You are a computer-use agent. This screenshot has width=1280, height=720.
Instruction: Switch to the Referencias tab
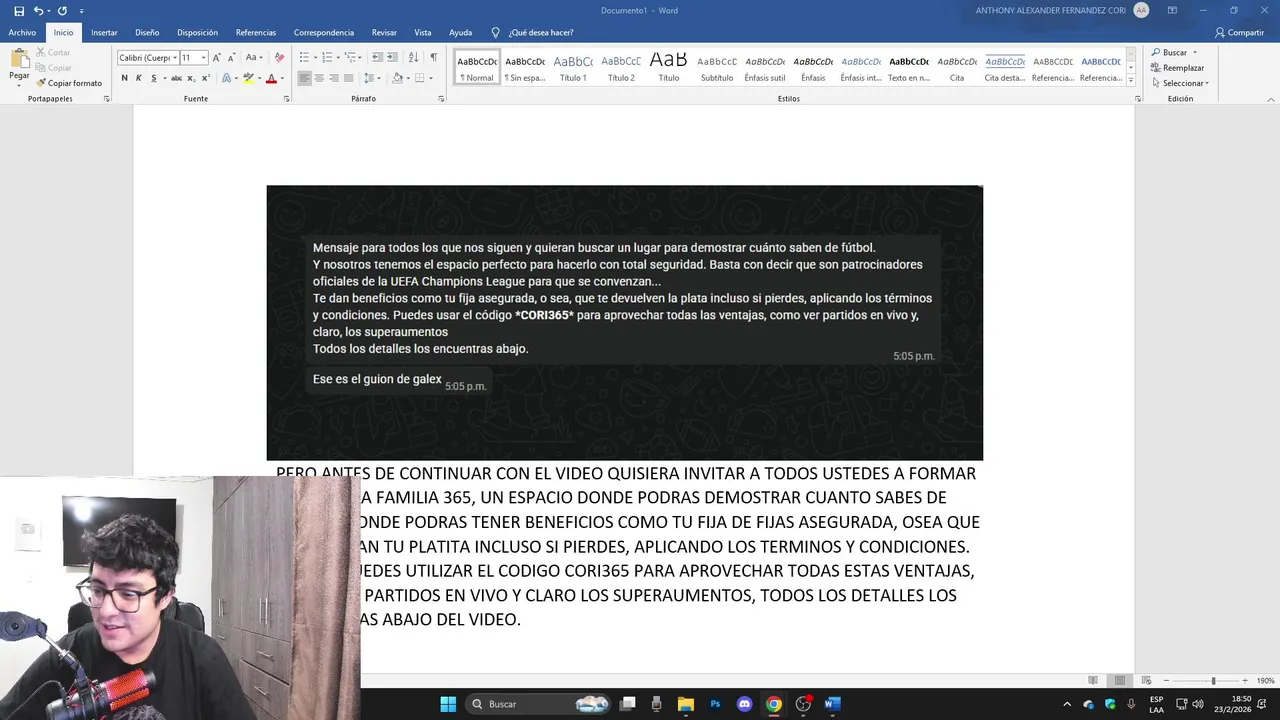256,33
